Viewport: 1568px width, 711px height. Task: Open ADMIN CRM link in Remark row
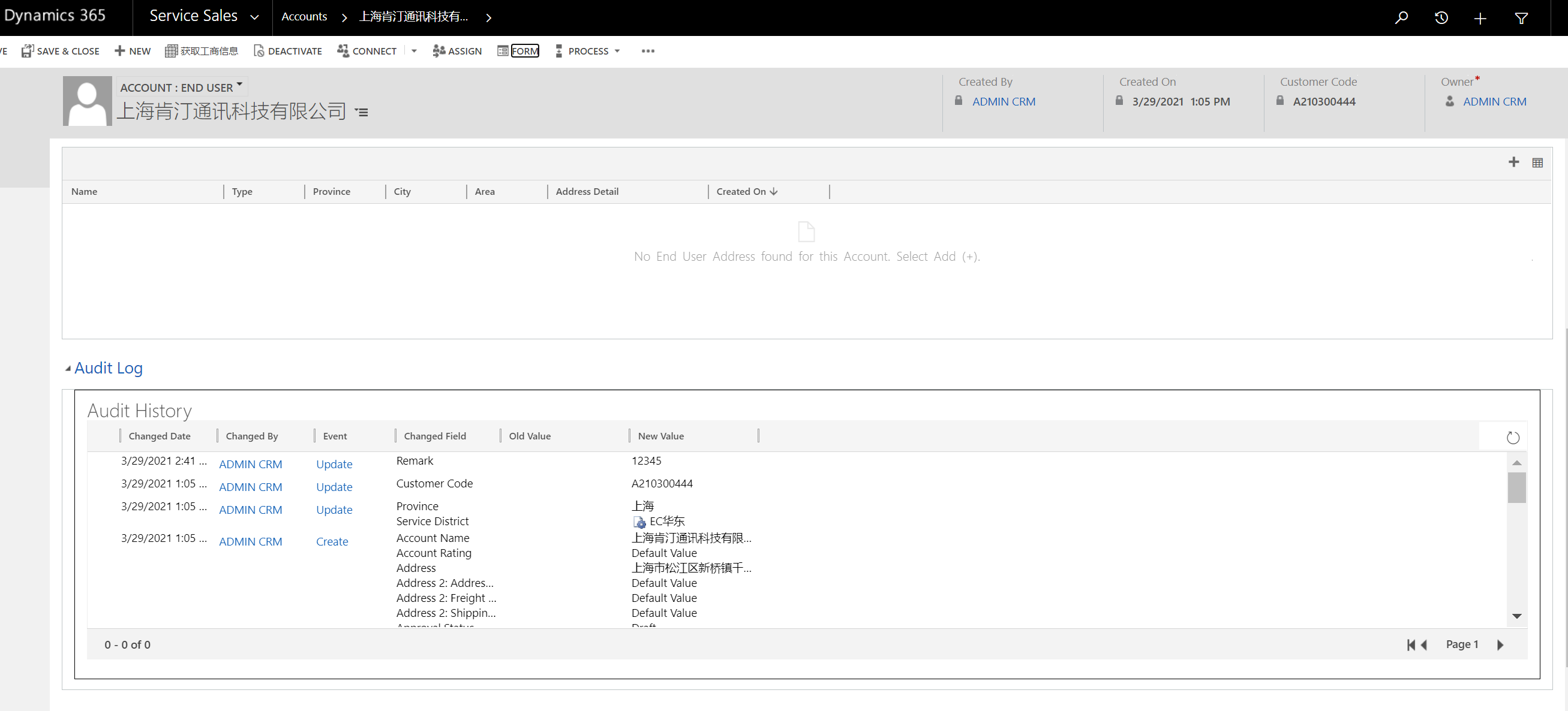point(250,464)
